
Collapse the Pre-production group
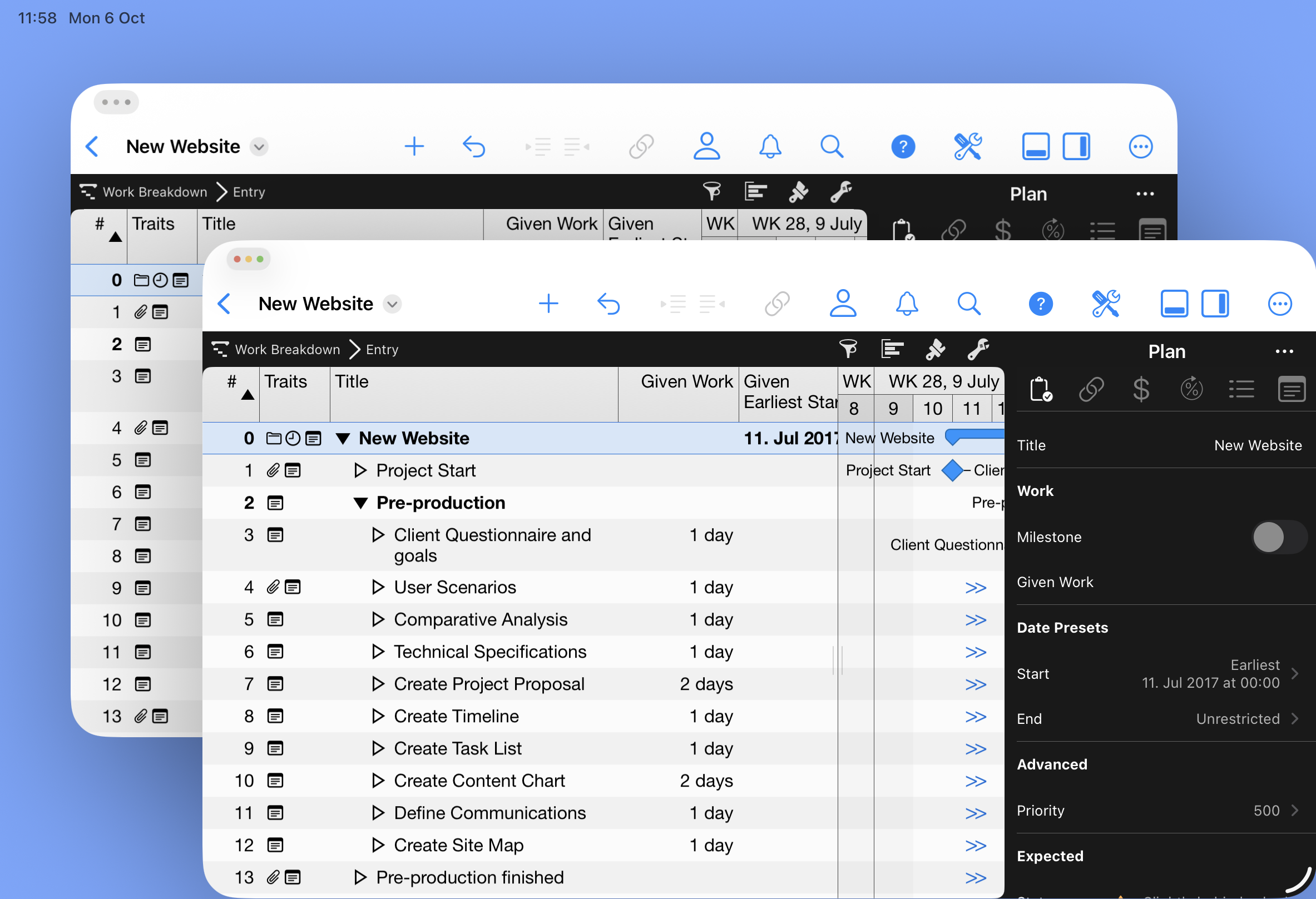[360, 503]
